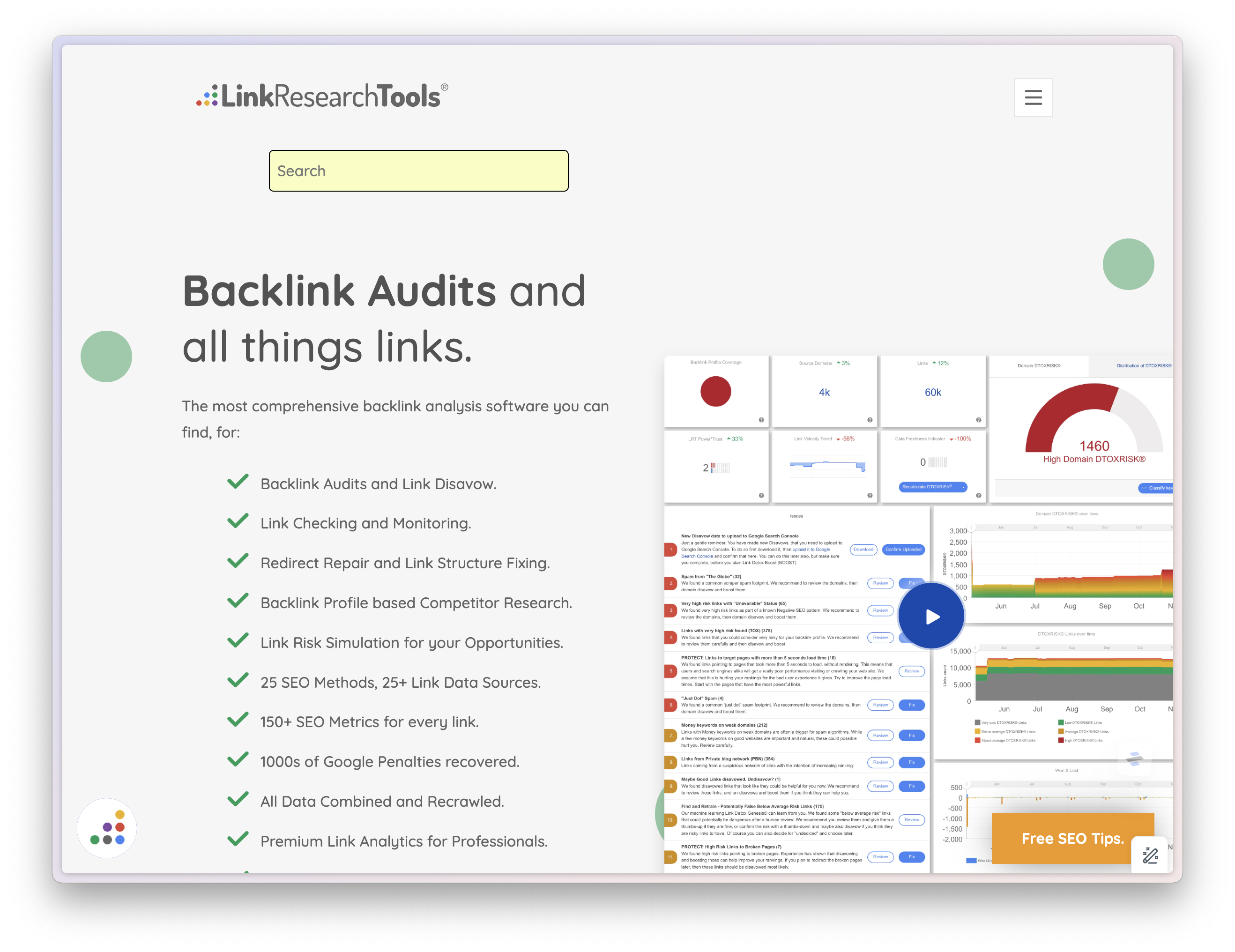Screen dimensions: 1235x952
Task: Click "1000s of Google Penalties recovered." item
Action: tap(390, 761)
